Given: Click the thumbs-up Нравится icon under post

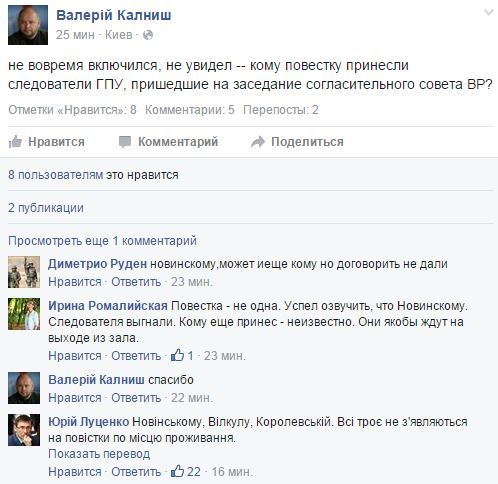Looking at the screenshot, I should [15, 142].
